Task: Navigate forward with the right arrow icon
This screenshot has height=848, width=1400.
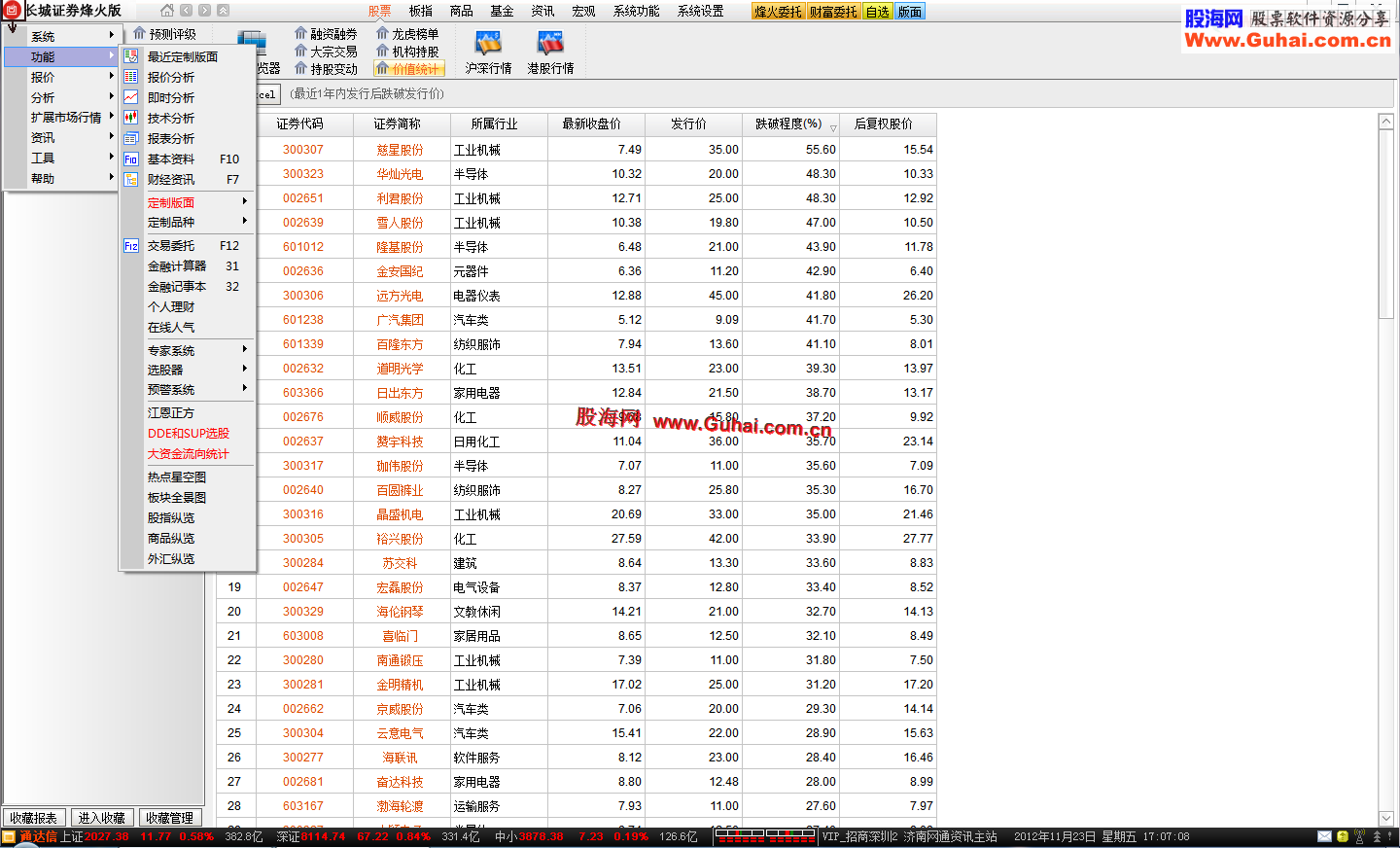Action: click(204, 11)
